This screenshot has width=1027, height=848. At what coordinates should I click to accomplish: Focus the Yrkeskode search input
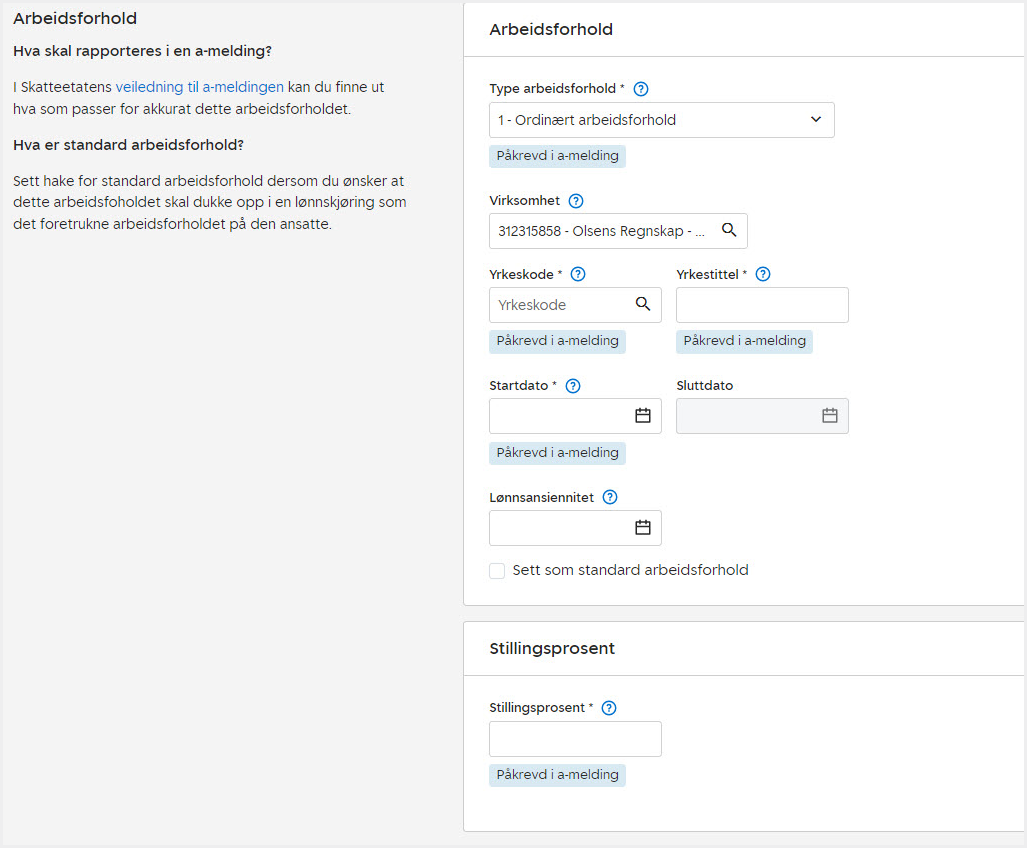pos(560,305)
